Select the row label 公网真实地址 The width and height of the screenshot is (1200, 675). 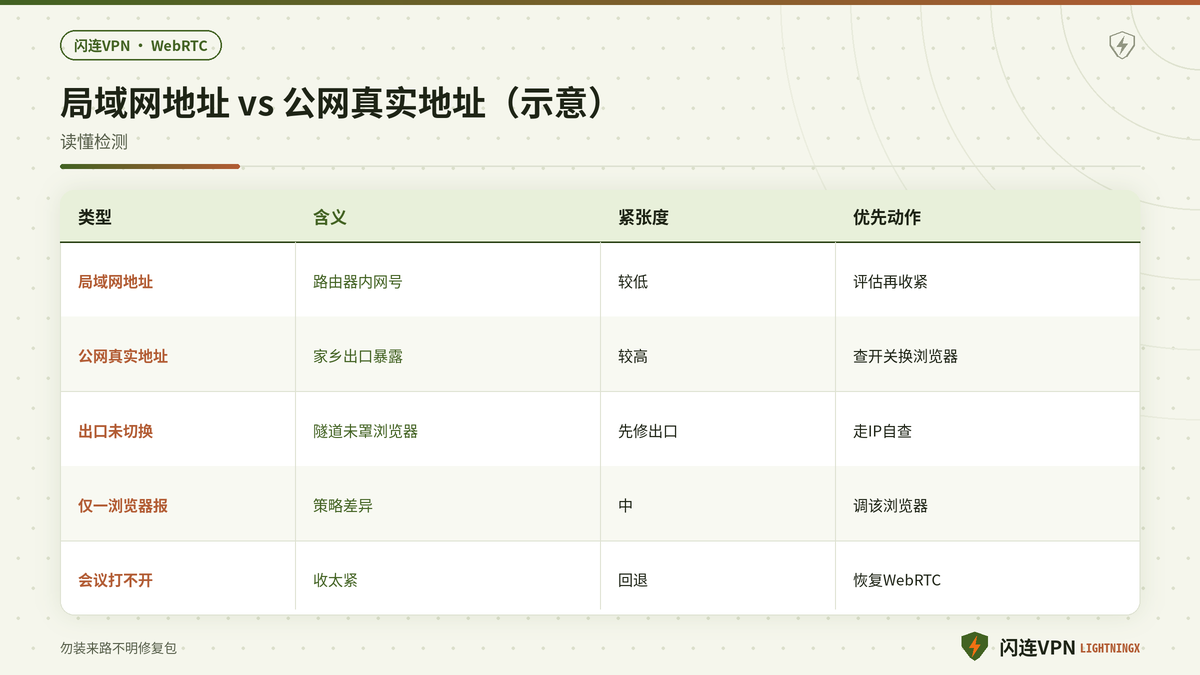(123, 356)
